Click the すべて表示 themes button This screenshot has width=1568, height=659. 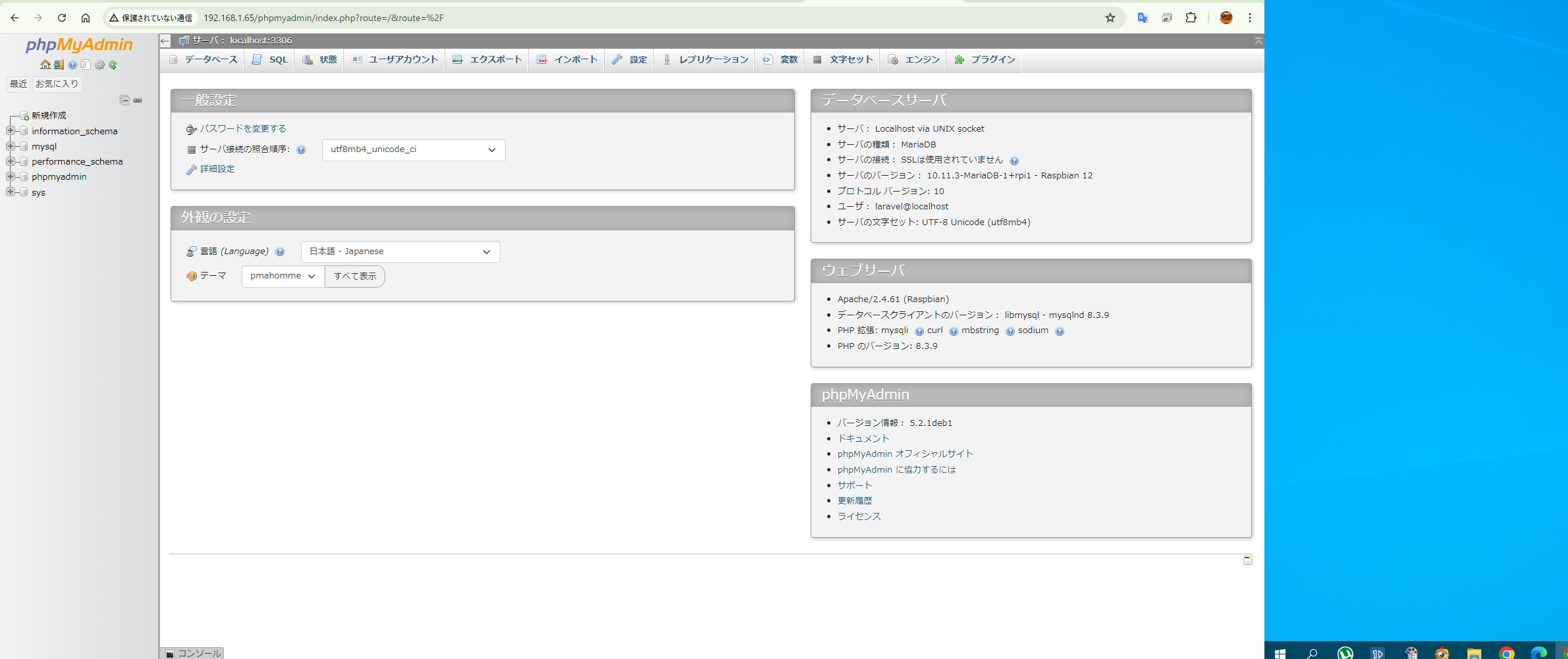(355, 276)
